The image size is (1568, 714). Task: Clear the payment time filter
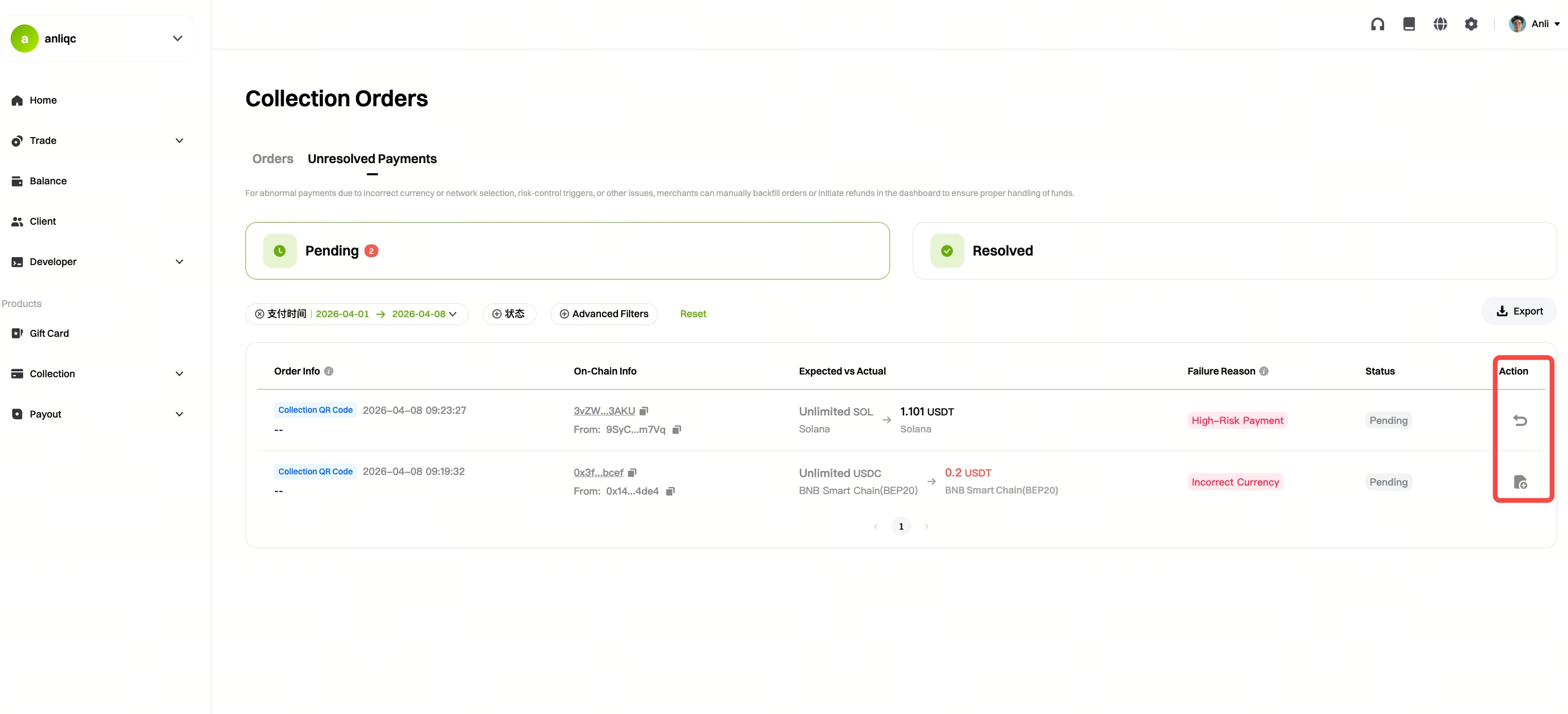pos(259,314)
